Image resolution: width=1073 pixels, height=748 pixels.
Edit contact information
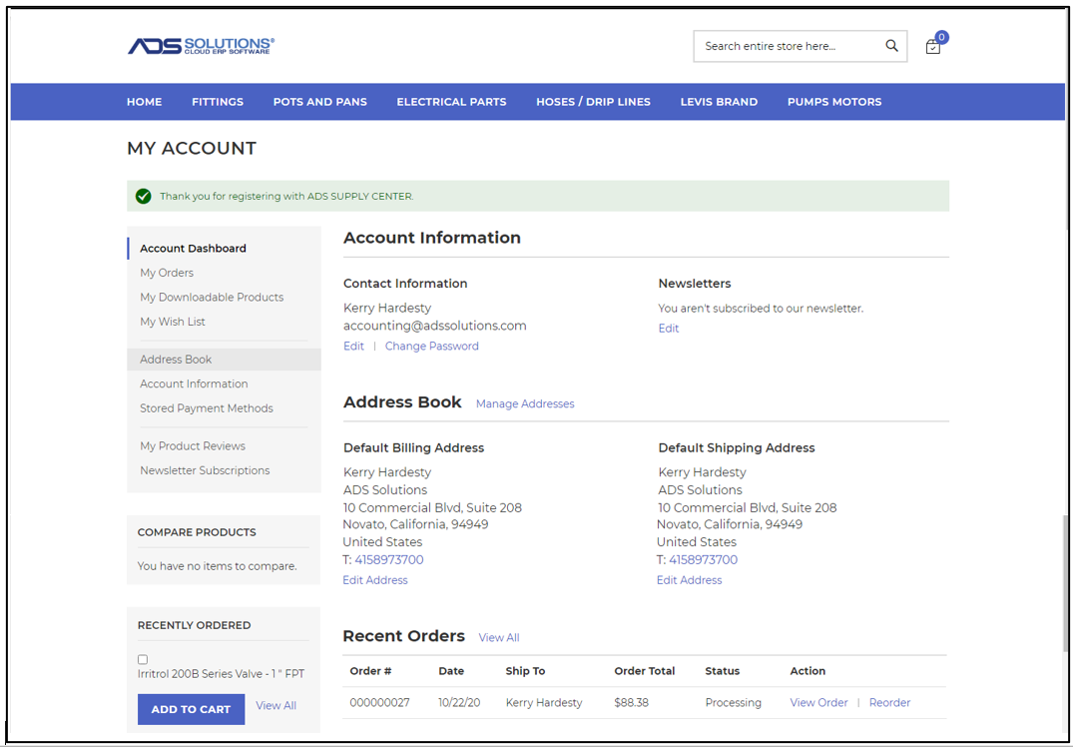(x=354, y=346)
